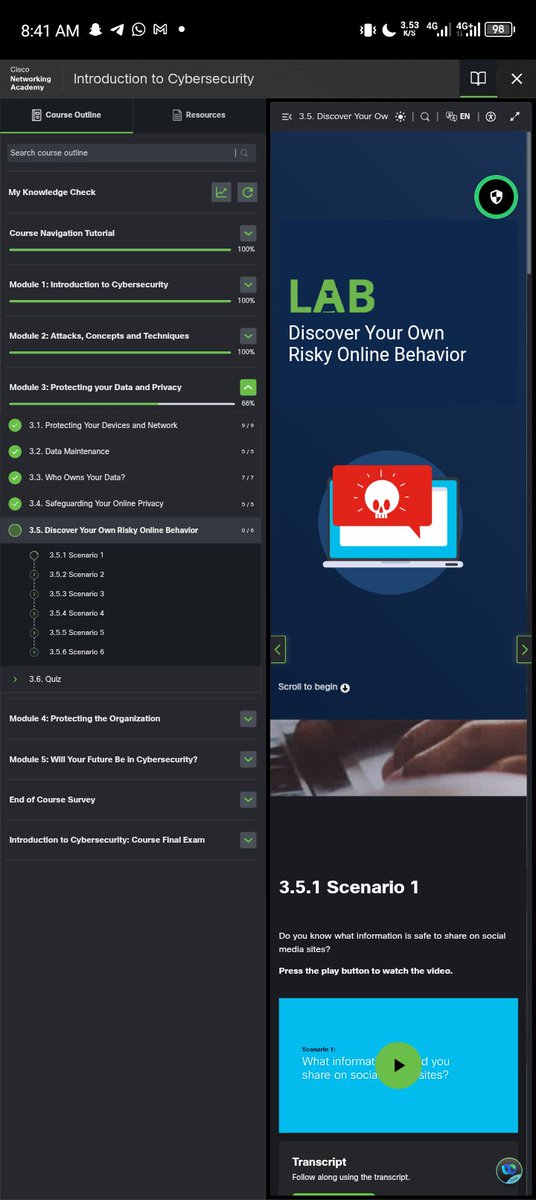Click the green shield security badge
The image size is (536, 1200).
(496, 197)
